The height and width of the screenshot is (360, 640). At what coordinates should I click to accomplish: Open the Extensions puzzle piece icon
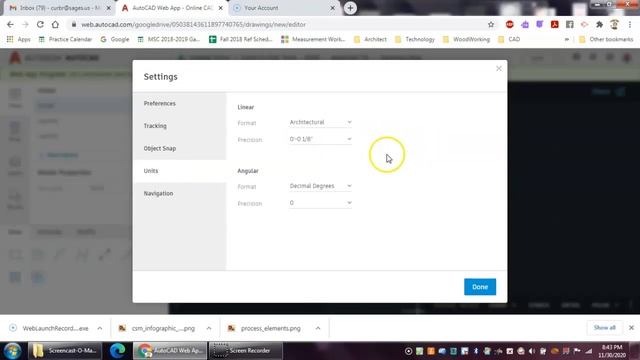click(599, 24)
